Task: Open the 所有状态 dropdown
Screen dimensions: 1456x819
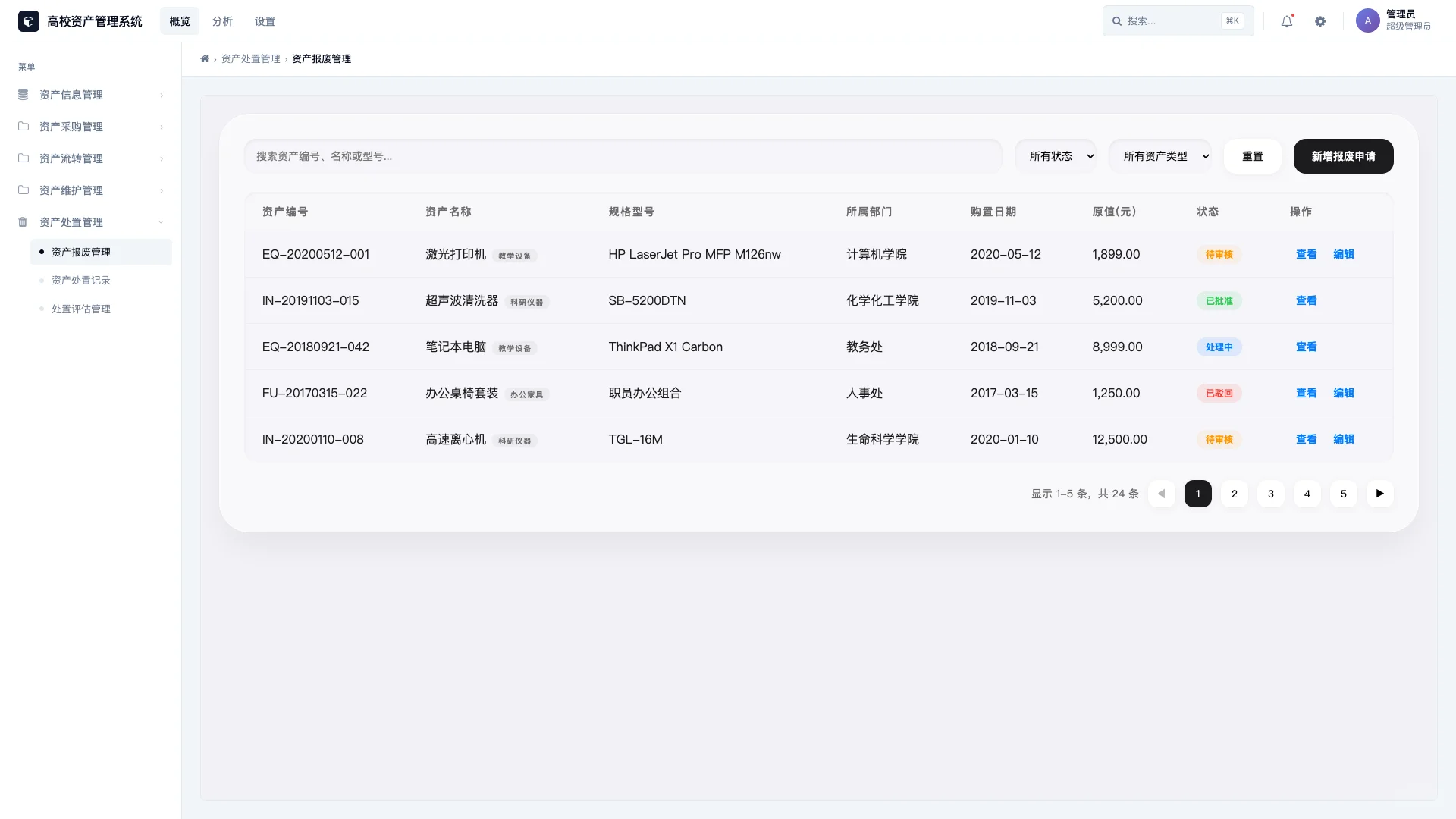Action: [x=1056, y=156]
